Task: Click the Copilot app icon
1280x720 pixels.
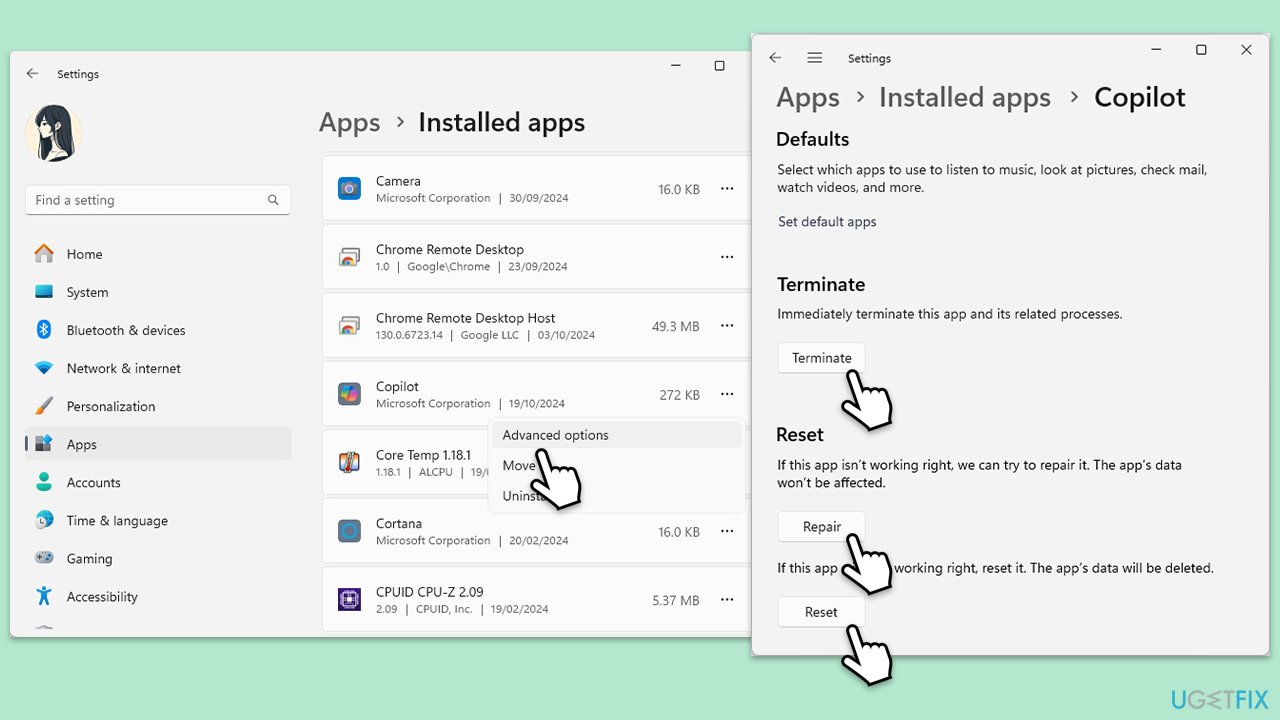Action: pos(349,394)
